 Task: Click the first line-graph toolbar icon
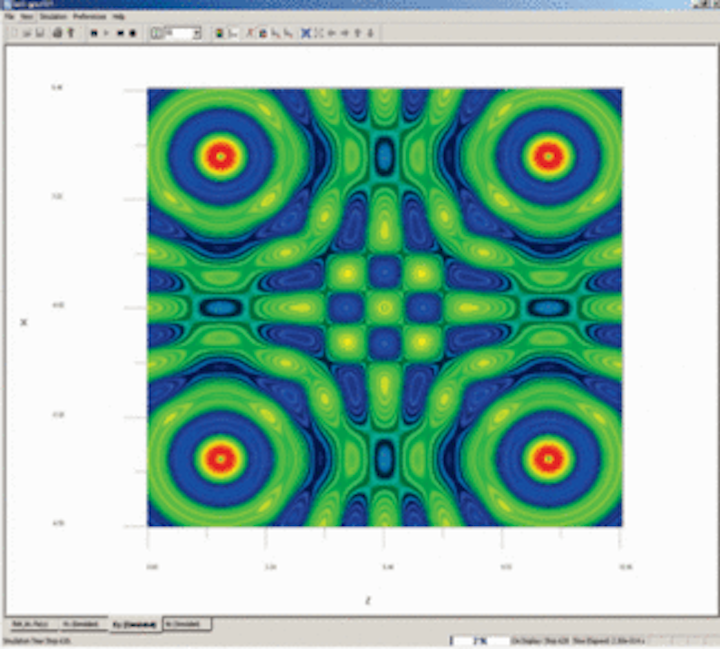(x=276, y=33)
